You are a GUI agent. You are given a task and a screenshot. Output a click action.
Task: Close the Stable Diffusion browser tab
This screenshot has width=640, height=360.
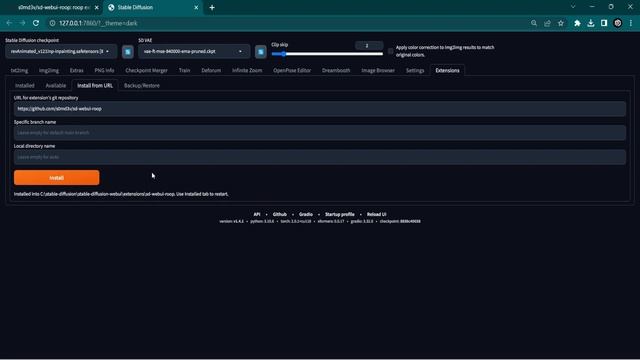(x=196, y=7)
